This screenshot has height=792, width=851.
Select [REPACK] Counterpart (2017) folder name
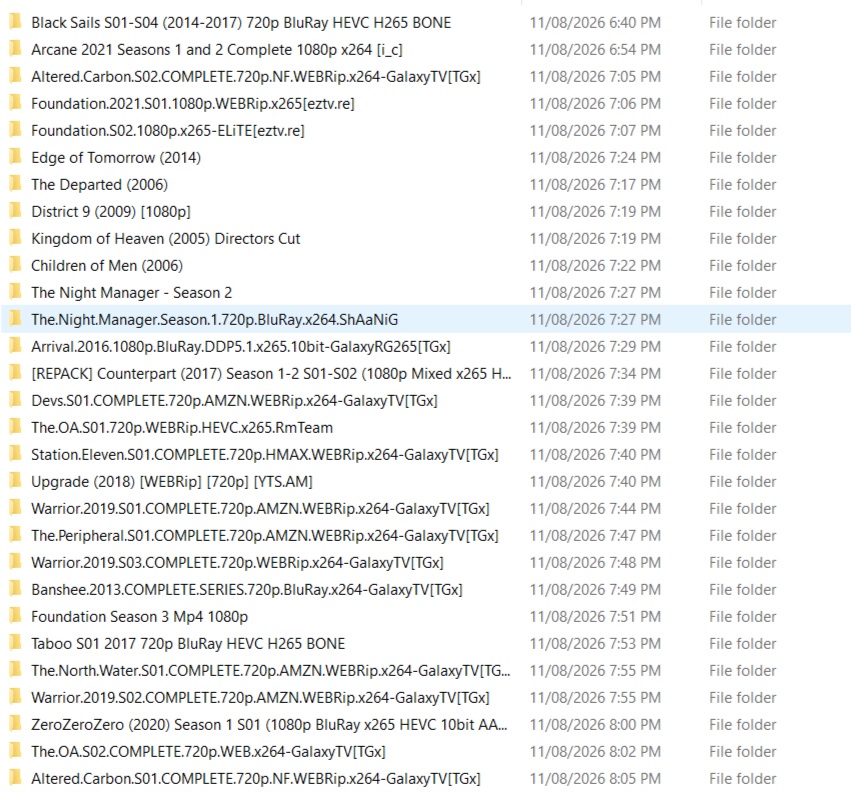pyautogui.click(x=271, y=374)
